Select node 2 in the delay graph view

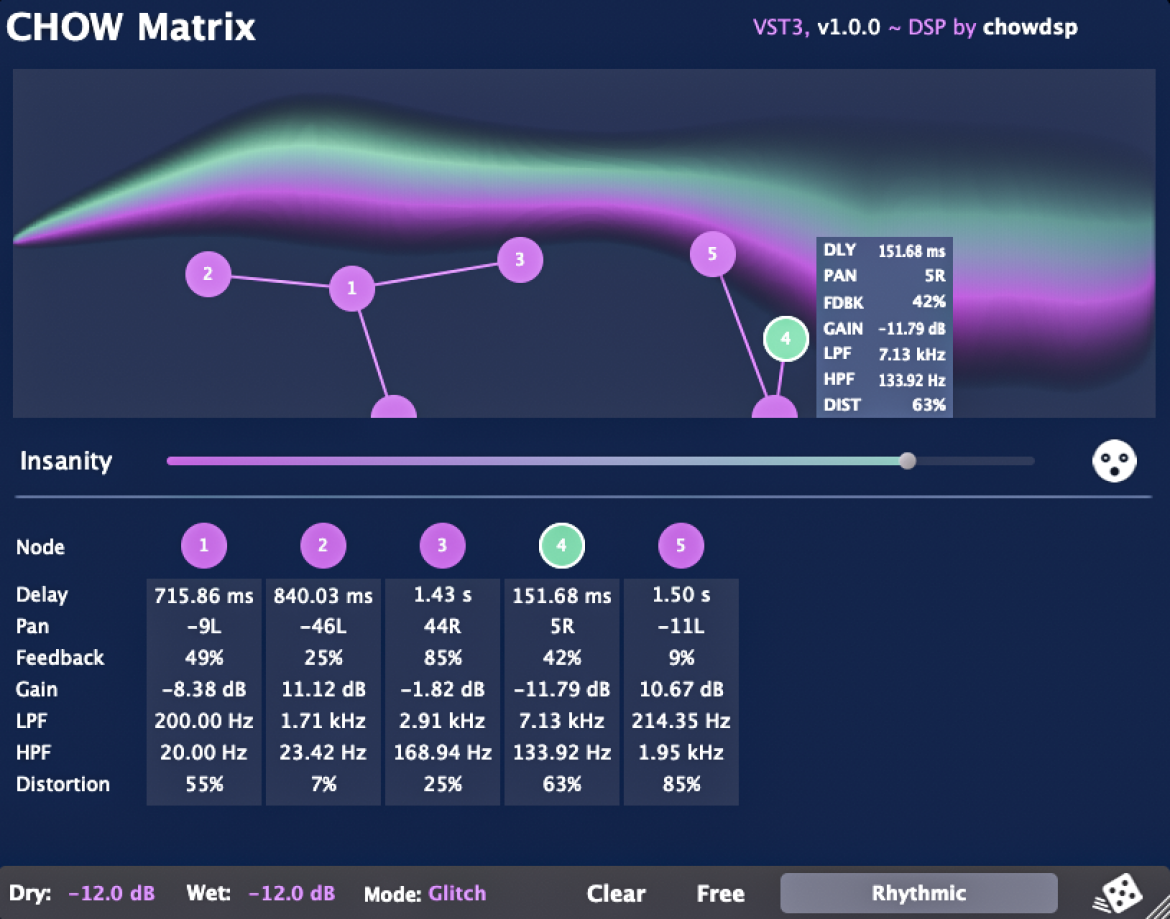[x=207, y=274]
